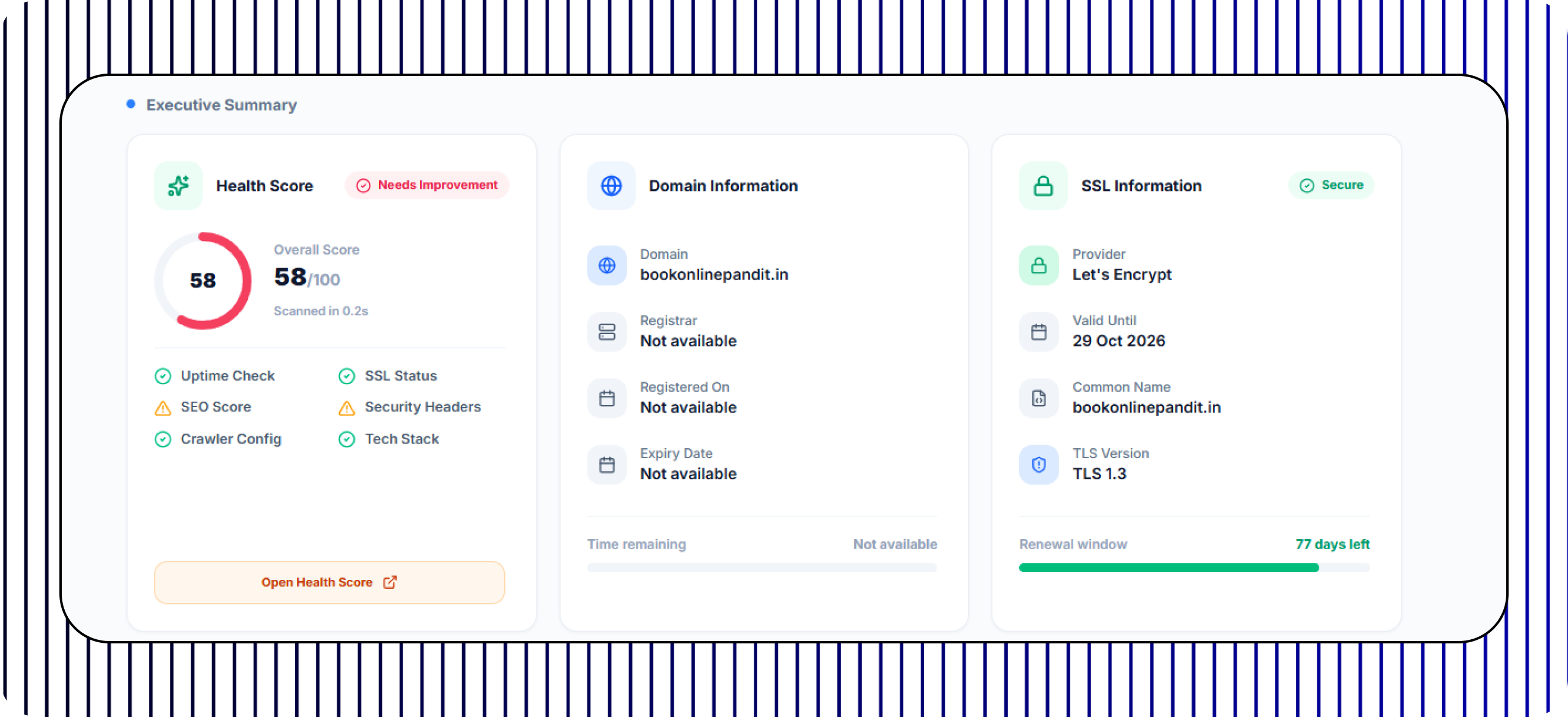Click the calendar icon next to Expiry Date

607,465
